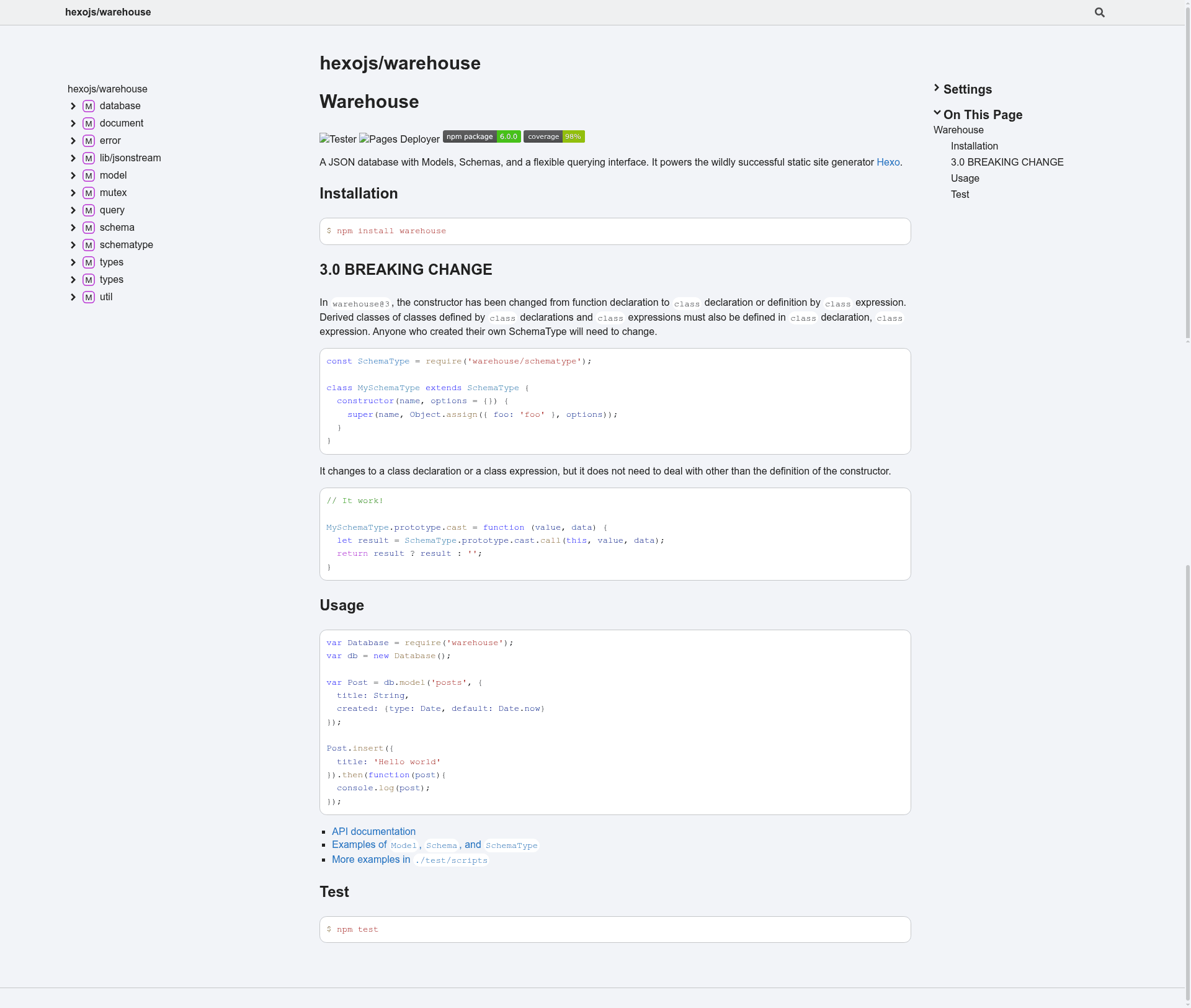Click the npm package 6.0.0 badge
The image size is (1191, 1008).
tap(482, 136)
